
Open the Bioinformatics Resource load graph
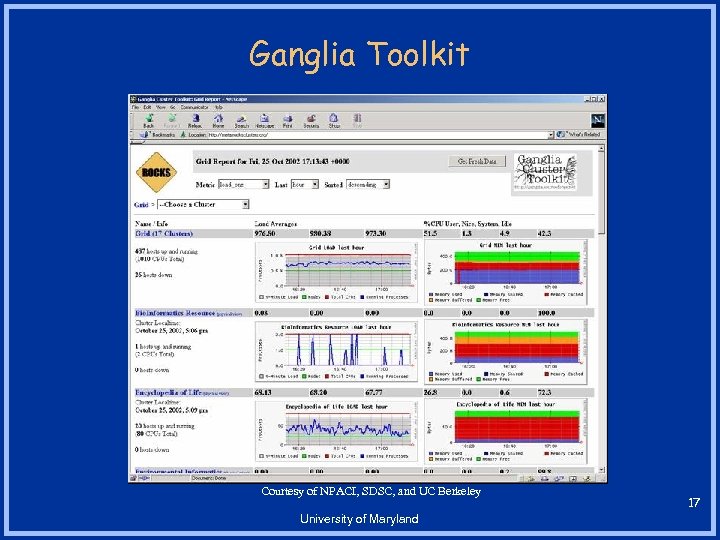click(336, 352)
